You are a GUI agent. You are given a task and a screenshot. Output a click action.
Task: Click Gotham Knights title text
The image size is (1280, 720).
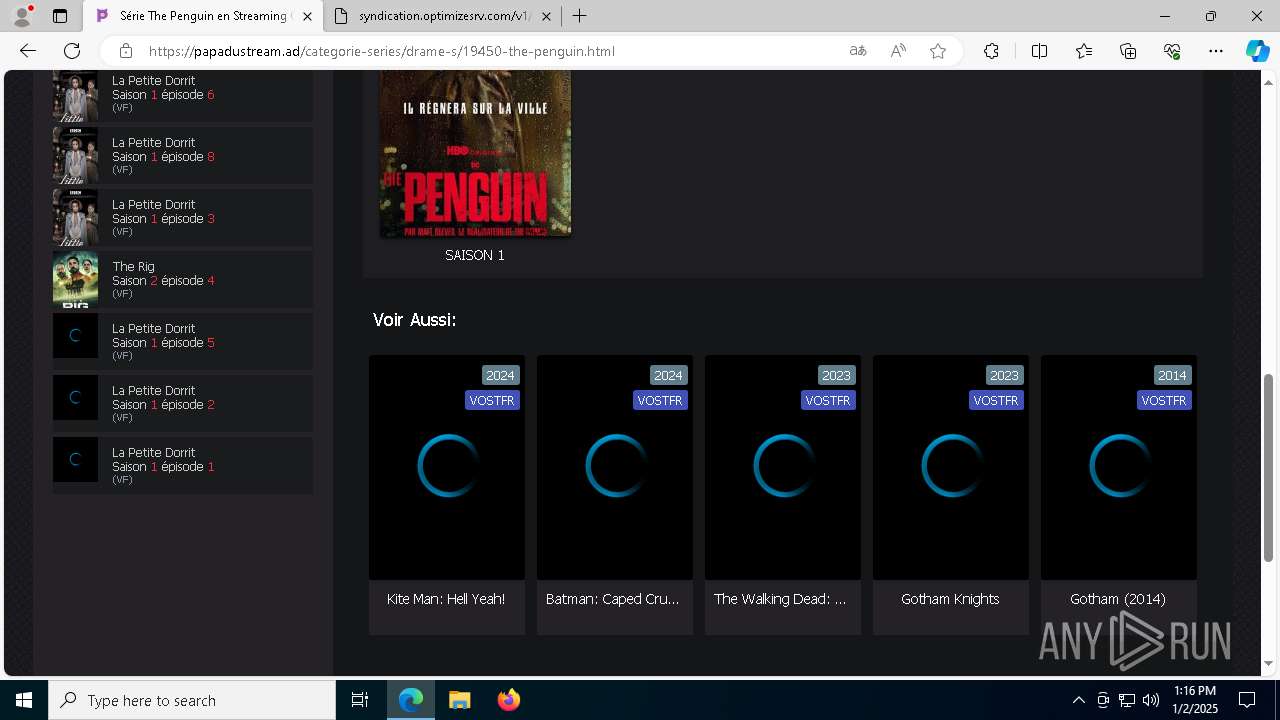coord(950,599)
